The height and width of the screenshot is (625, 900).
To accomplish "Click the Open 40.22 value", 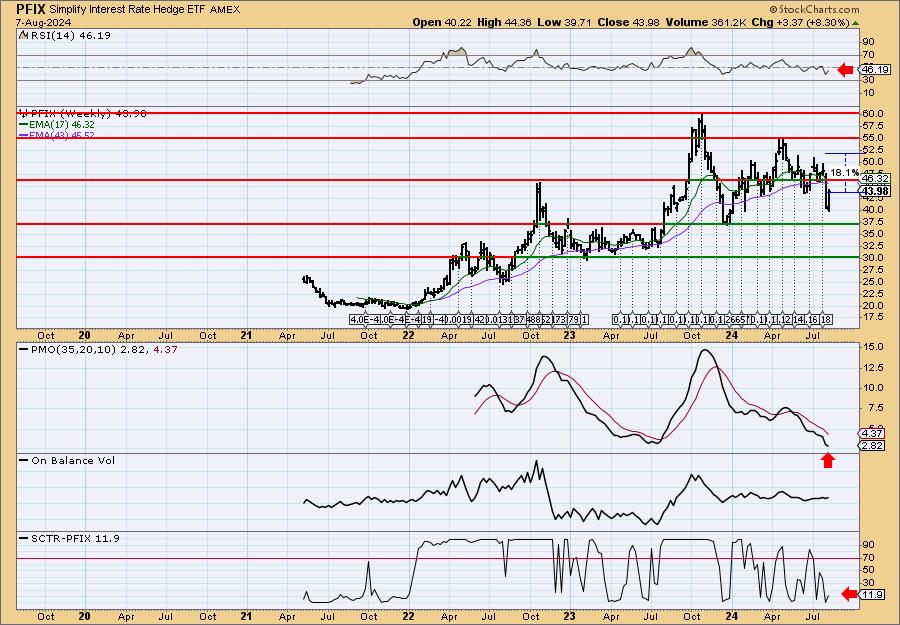I will point(443,22).
